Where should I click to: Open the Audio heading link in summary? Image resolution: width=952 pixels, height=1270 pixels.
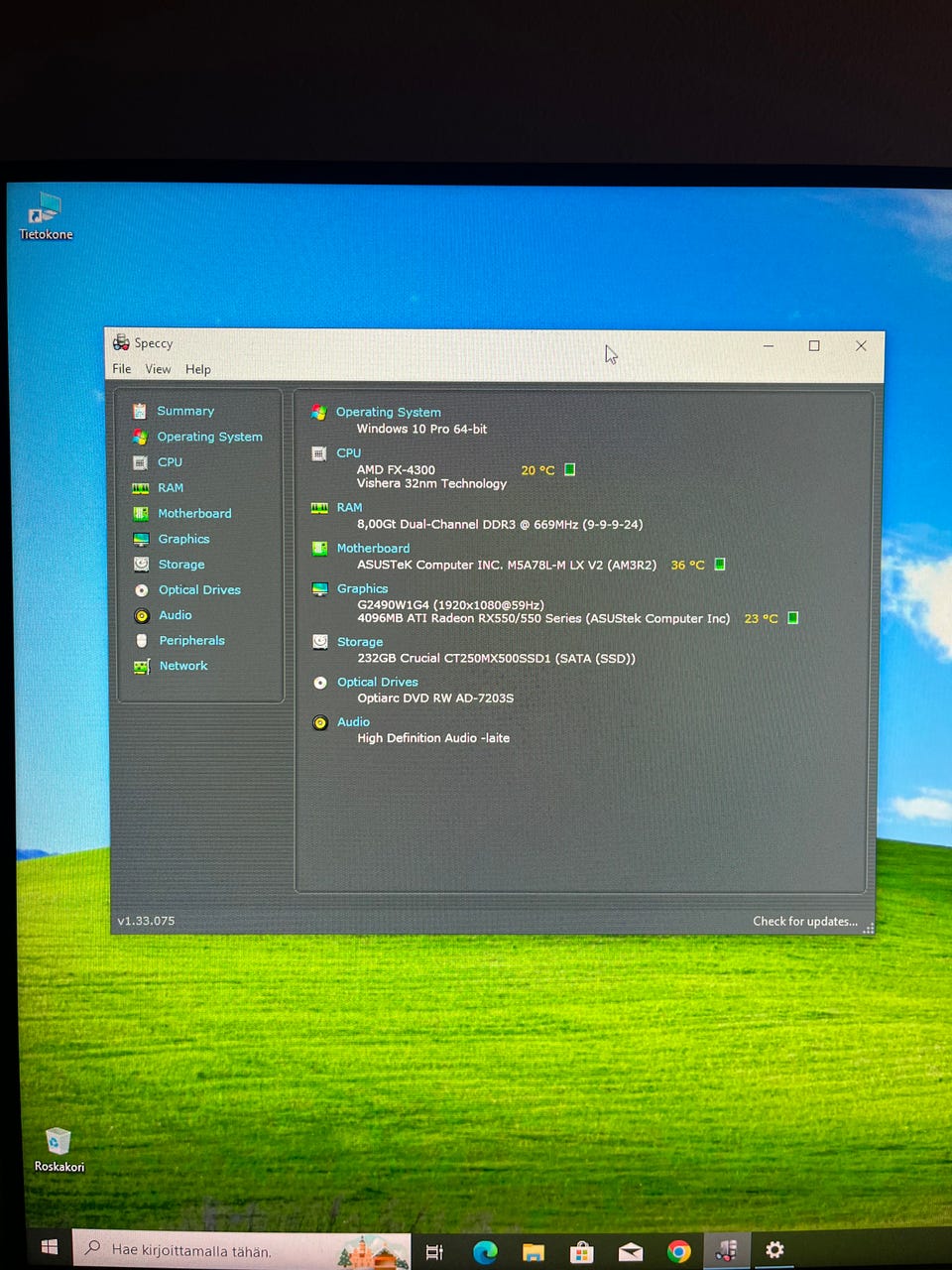(353, 722)
